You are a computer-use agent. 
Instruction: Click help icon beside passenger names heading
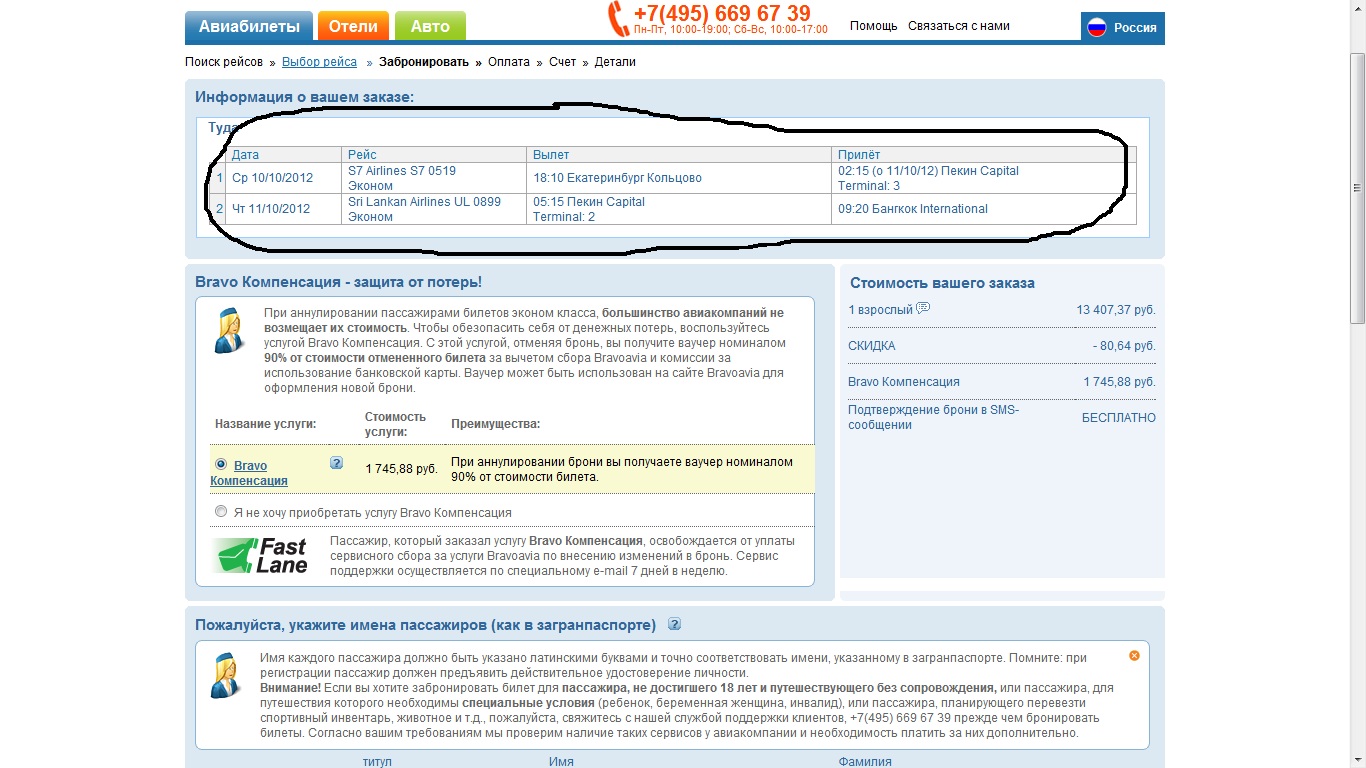674,624
